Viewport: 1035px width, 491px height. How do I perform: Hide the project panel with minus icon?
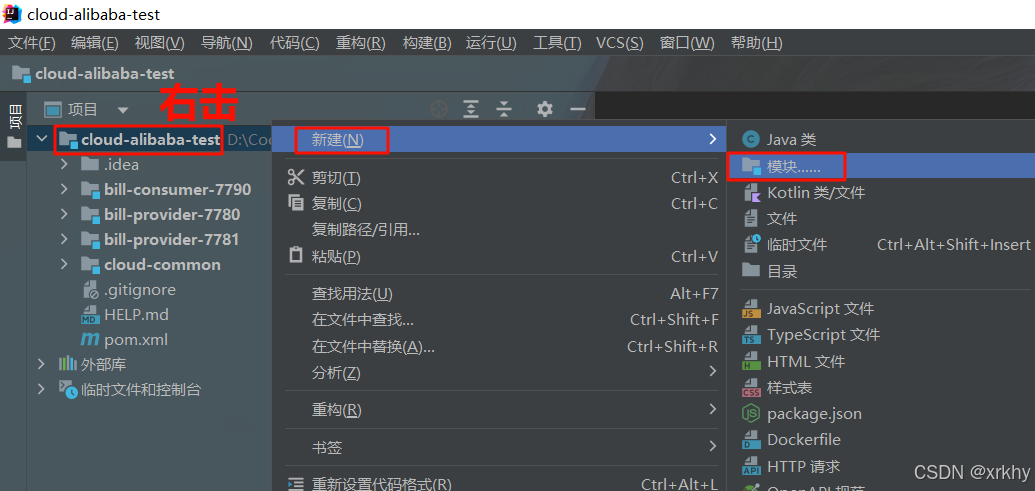[x=578, y=110]
